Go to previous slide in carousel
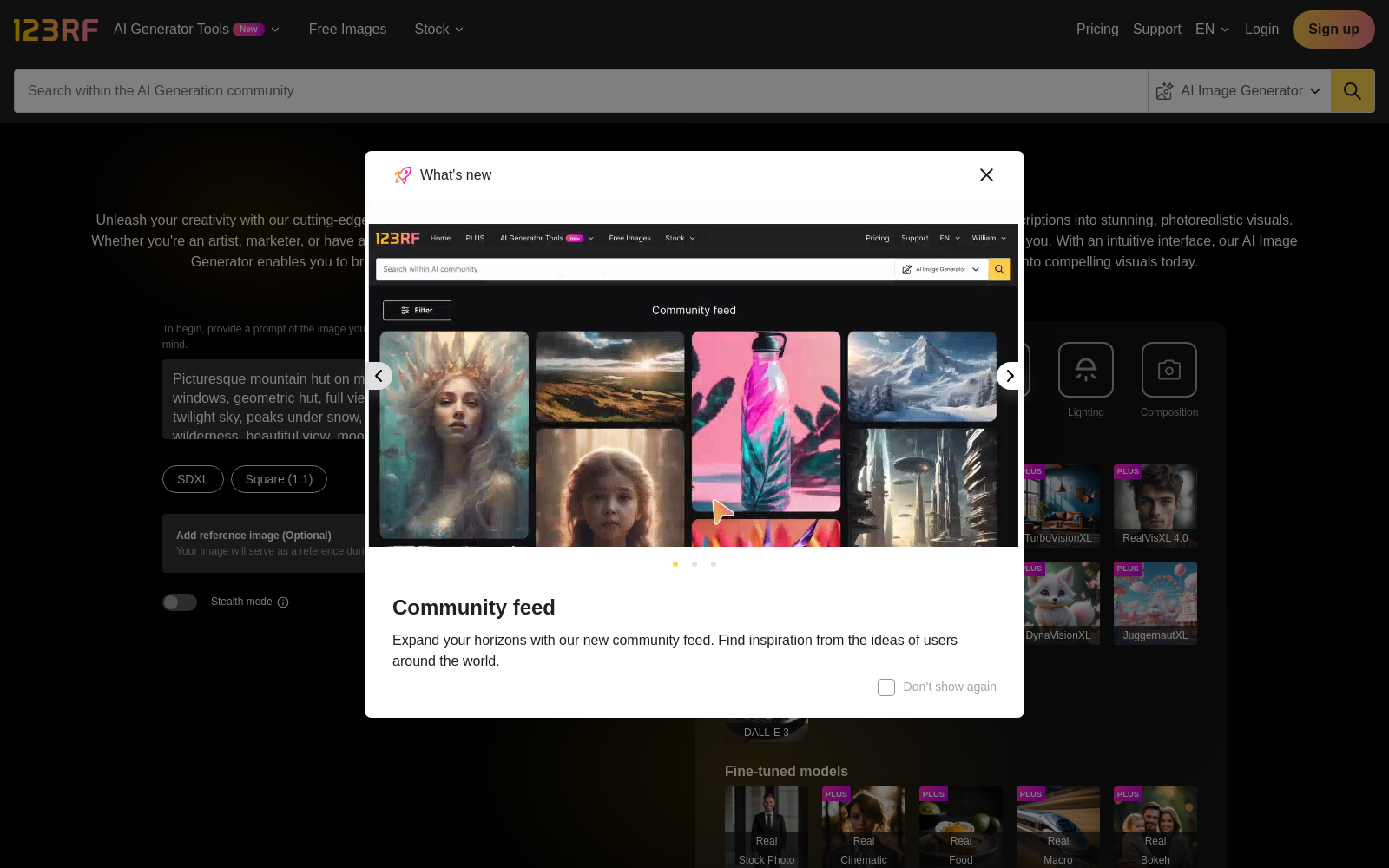 pos(379,376)
